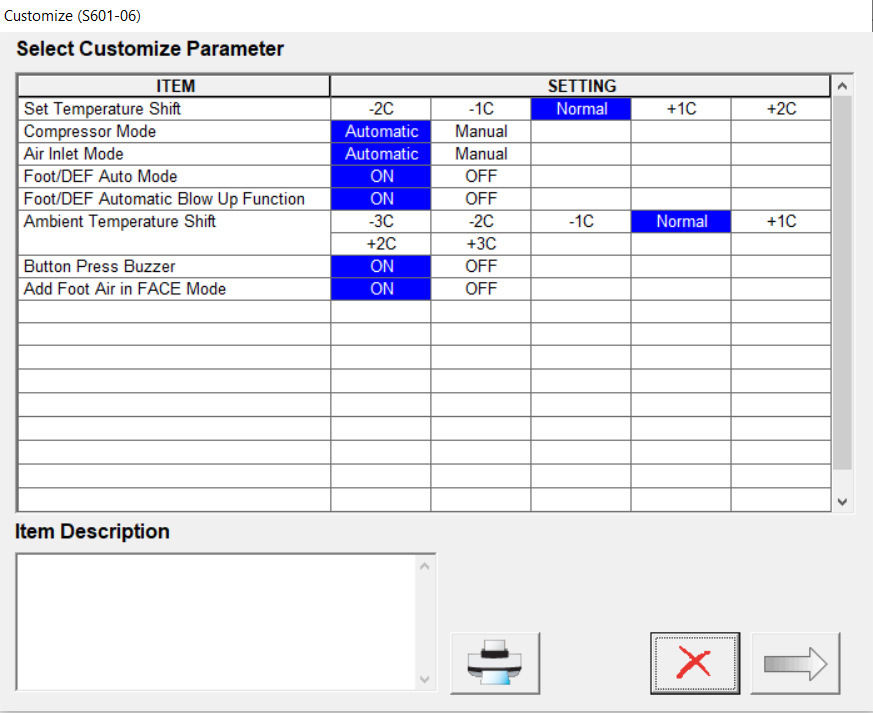Select Foot/DEF Automatic Blow Up Function item
Screen dimensions: 873x713
pos(174,199)
